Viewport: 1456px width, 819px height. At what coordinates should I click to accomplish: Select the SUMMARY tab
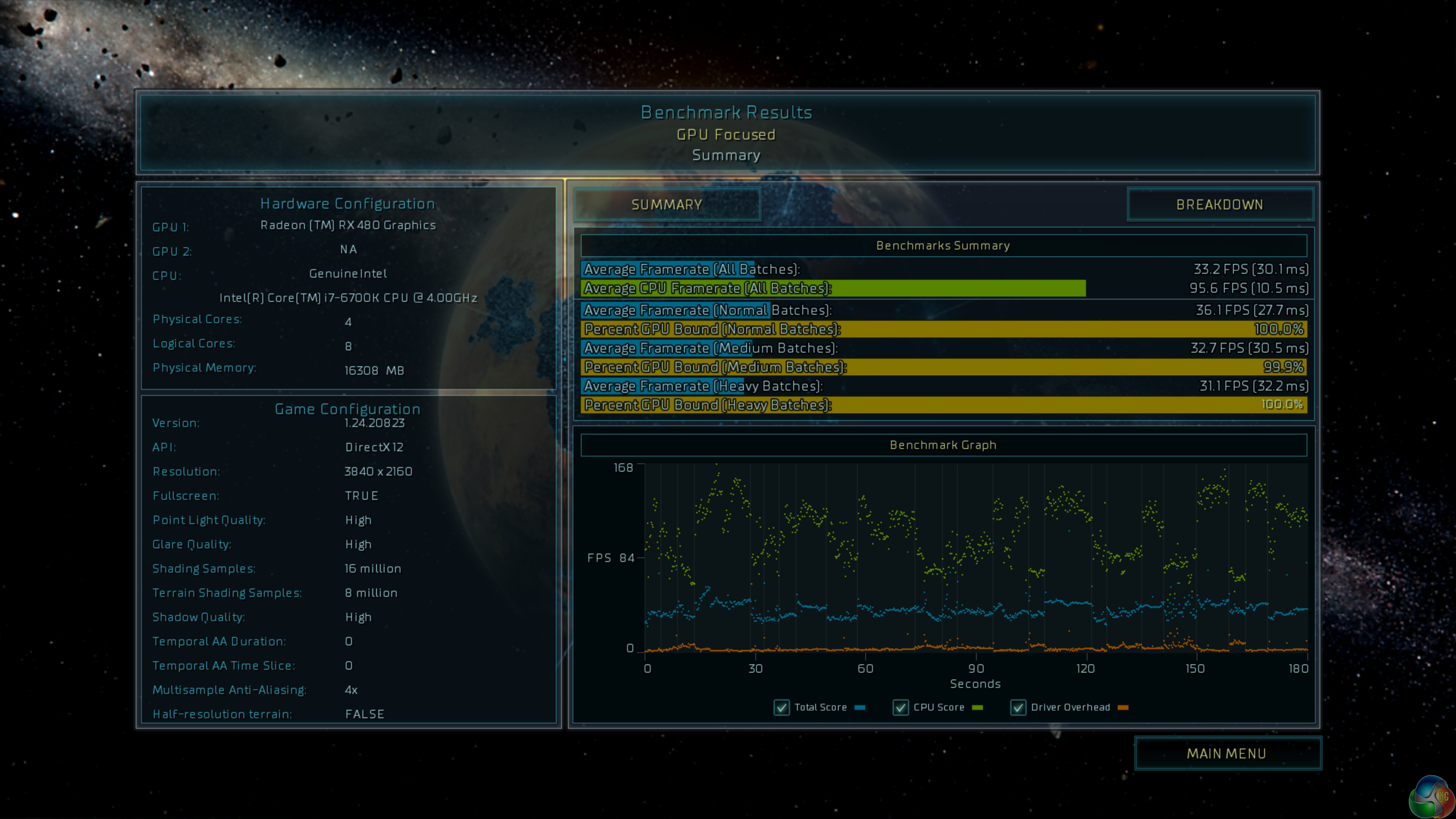(x=667, y=205)
